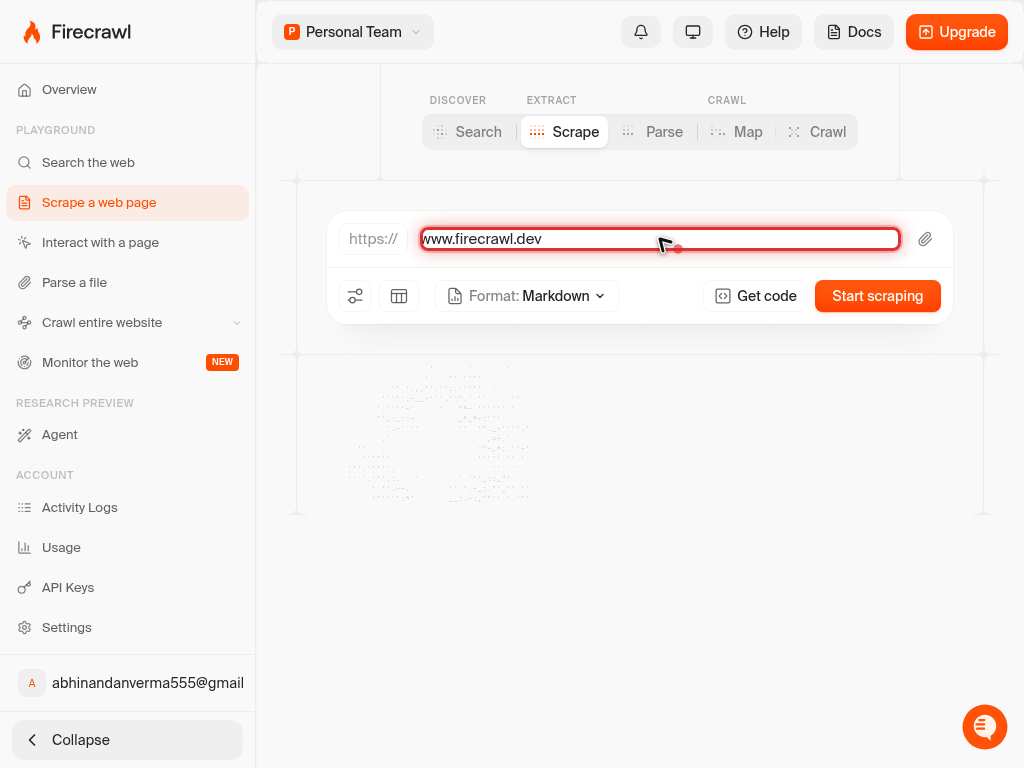Click the Monitor the web radar icon
Screen dimensions: 1024x768
[x=24, y=362]
